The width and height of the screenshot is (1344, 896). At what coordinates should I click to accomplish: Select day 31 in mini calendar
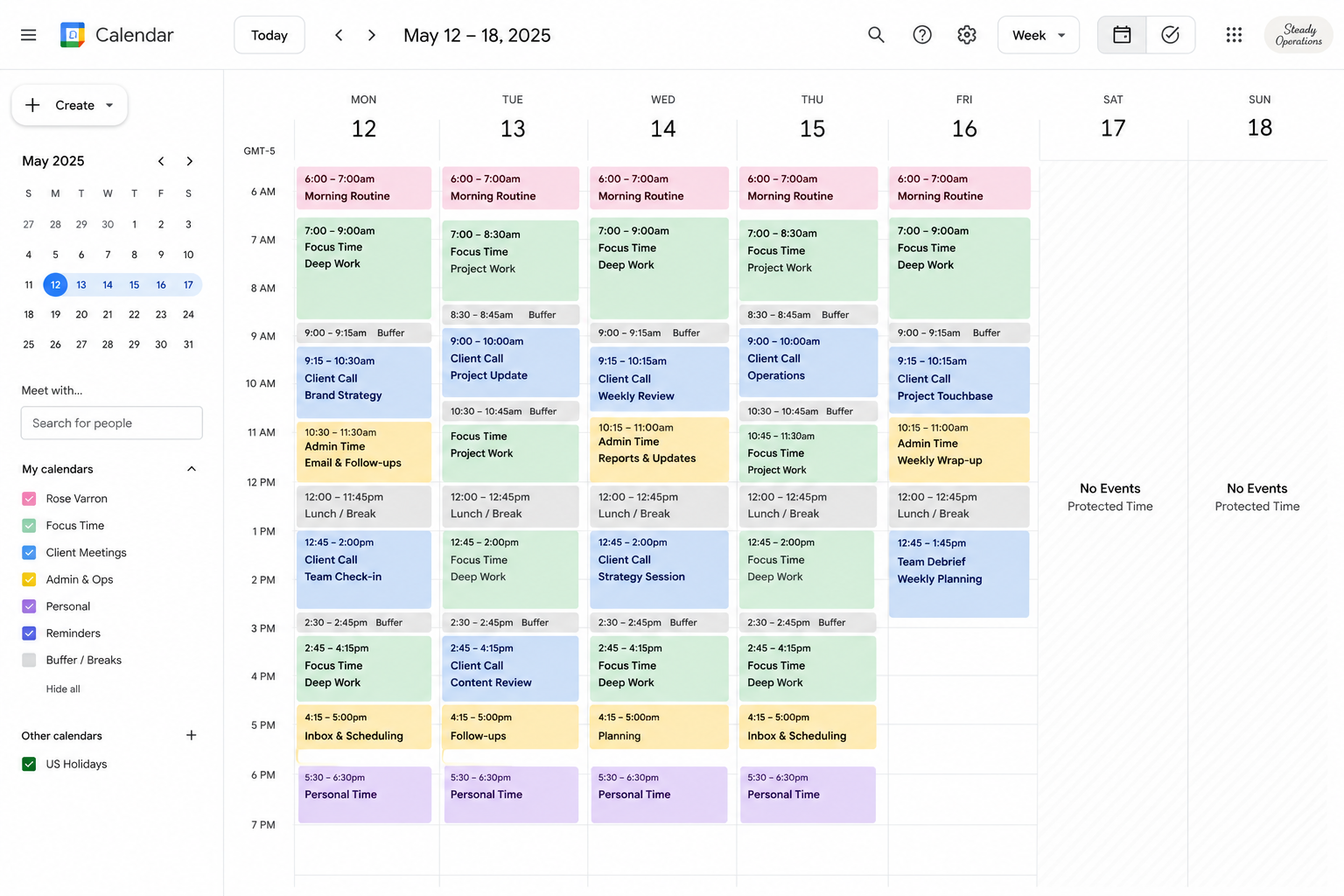pyautogui.click(x=188, y=344)
